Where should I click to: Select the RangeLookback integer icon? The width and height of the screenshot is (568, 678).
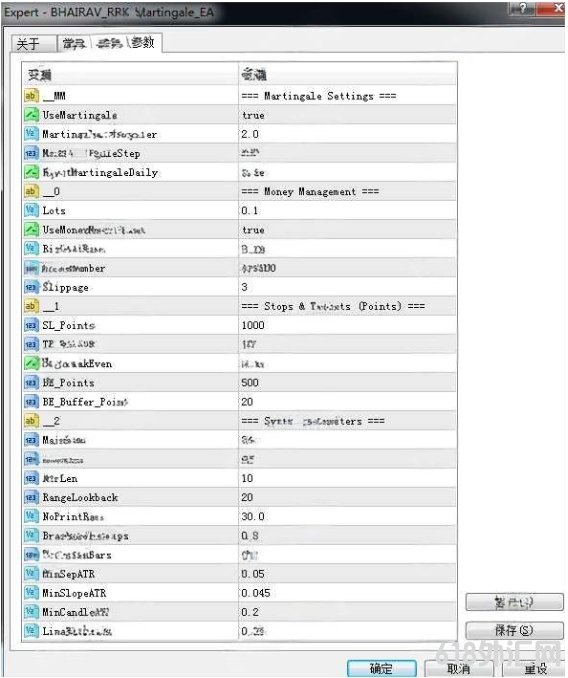[x=31, y=497]
